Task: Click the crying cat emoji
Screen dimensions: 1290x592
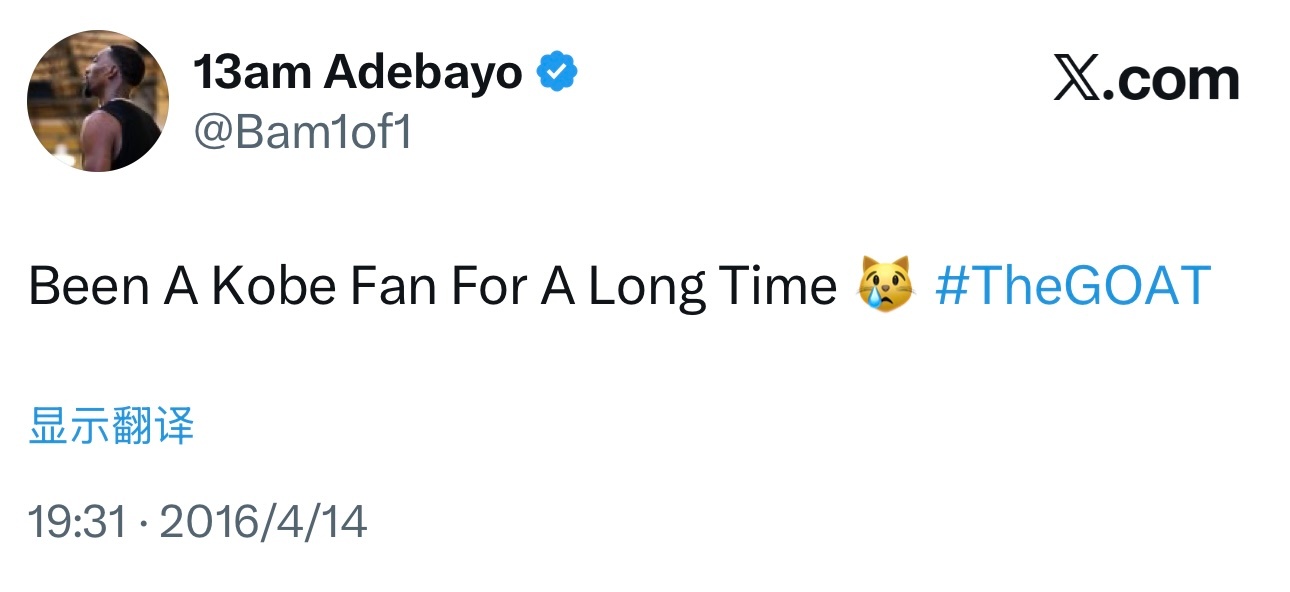Action: pyautogui.click(x=886, y=286)
